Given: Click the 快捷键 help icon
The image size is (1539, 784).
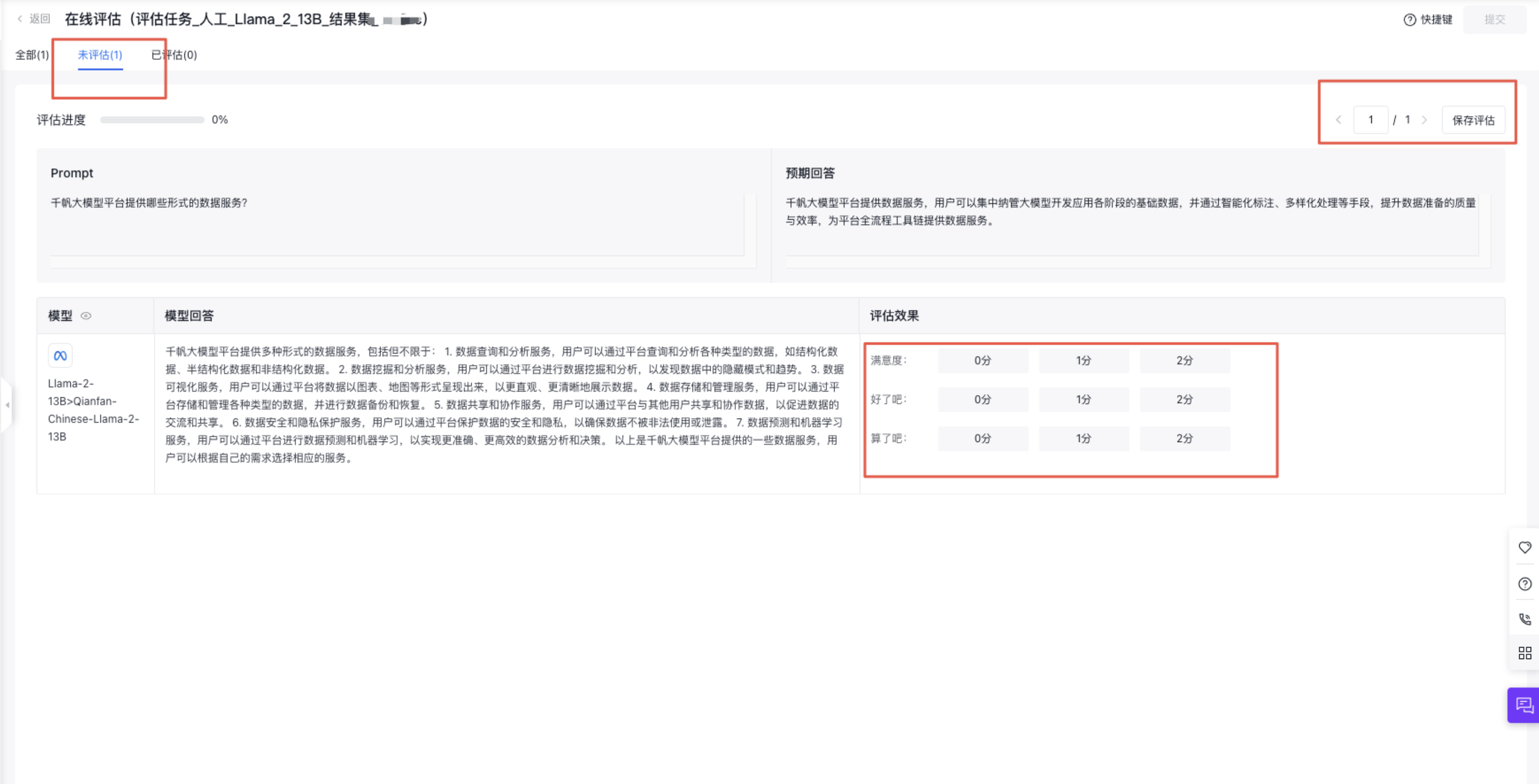Looking at the screenshot, I should tap(1409, 20).
